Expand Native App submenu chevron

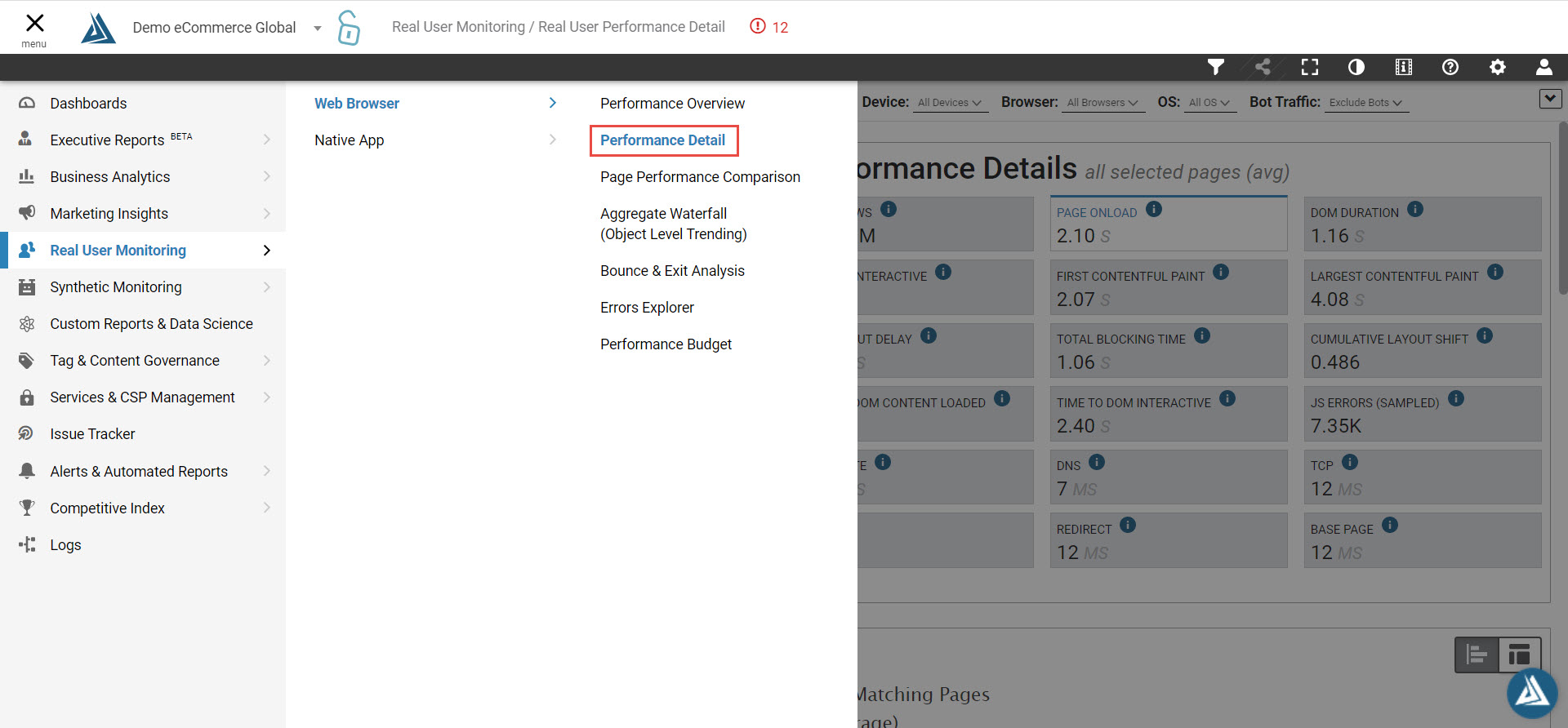click(553, 140)
